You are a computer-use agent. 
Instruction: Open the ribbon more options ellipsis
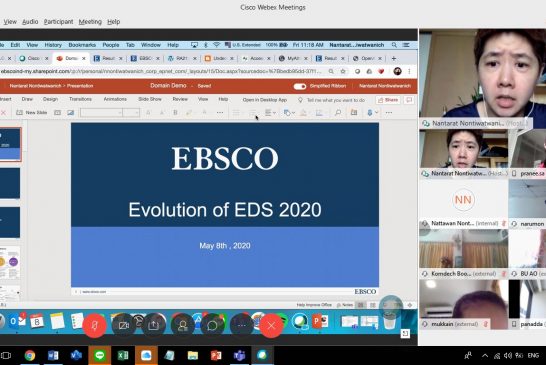click(x=389, y=112)
